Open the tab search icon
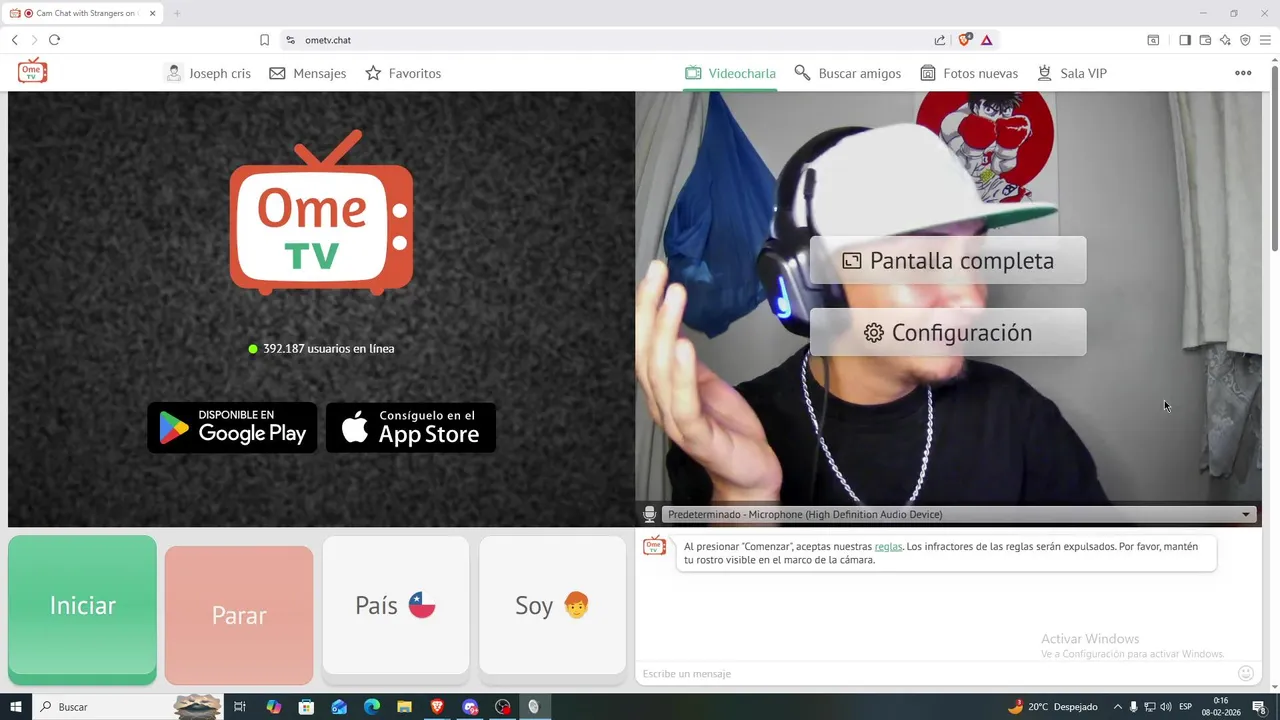Screen dimensions: 1280x720 tap(1153, 40)
